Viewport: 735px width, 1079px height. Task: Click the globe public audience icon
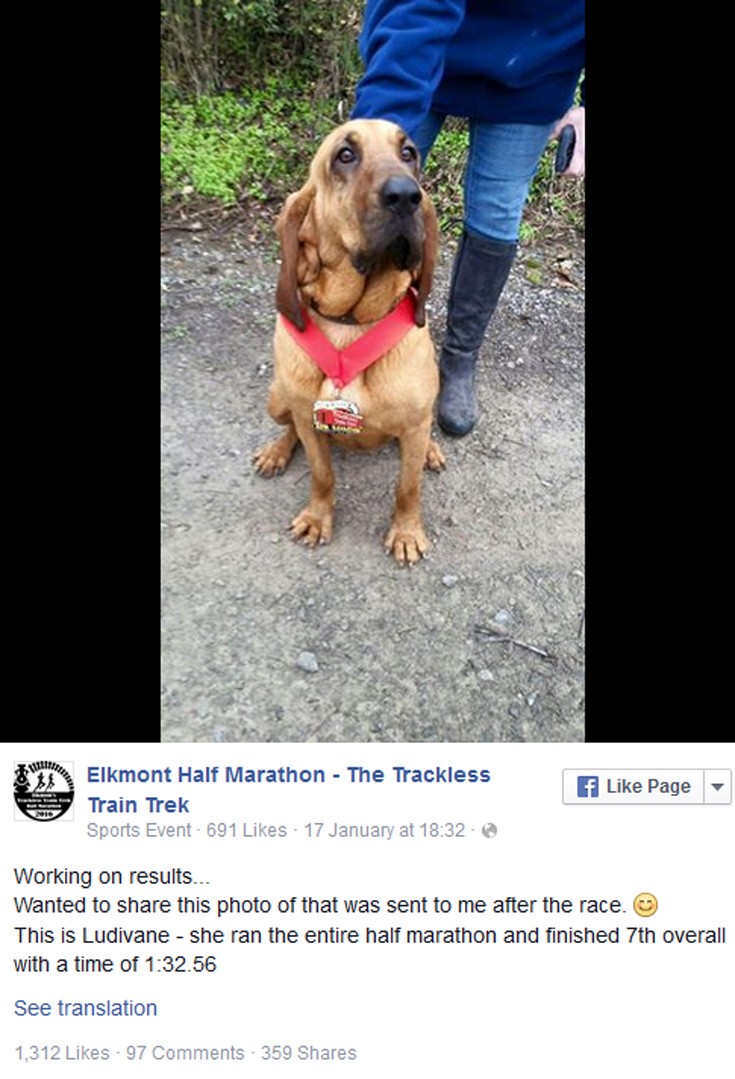click(489, 831)
